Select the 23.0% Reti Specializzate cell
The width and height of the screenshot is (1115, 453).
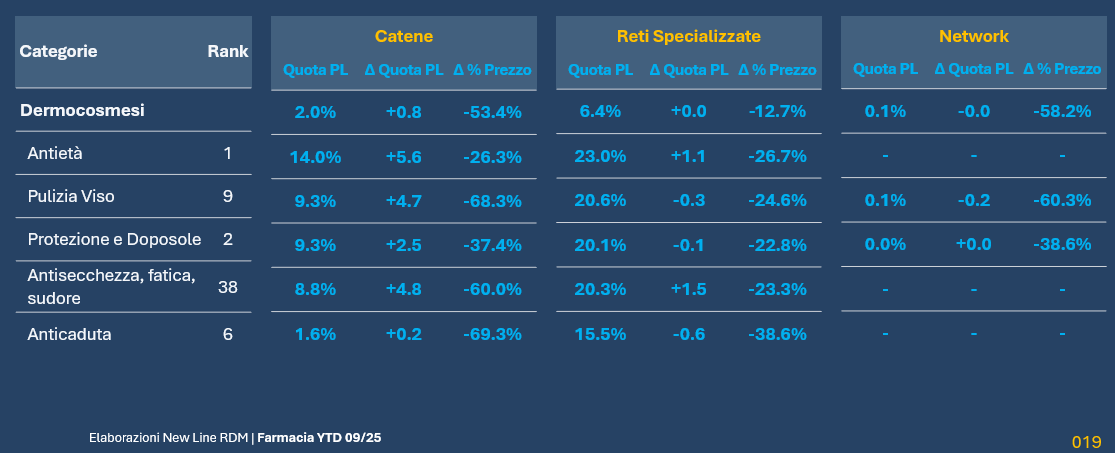pos(601,156)
